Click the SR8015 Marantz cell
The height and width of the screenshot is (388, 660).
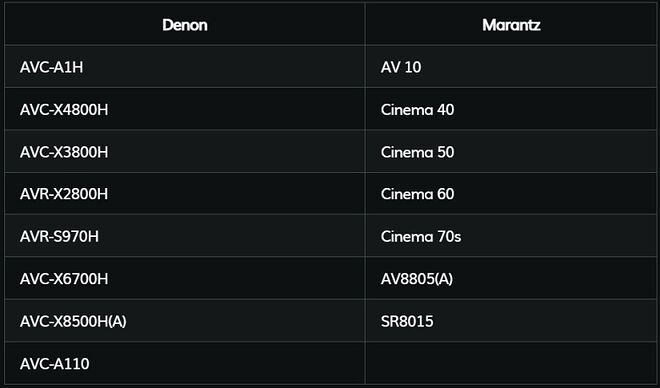[x=511, y=321]
